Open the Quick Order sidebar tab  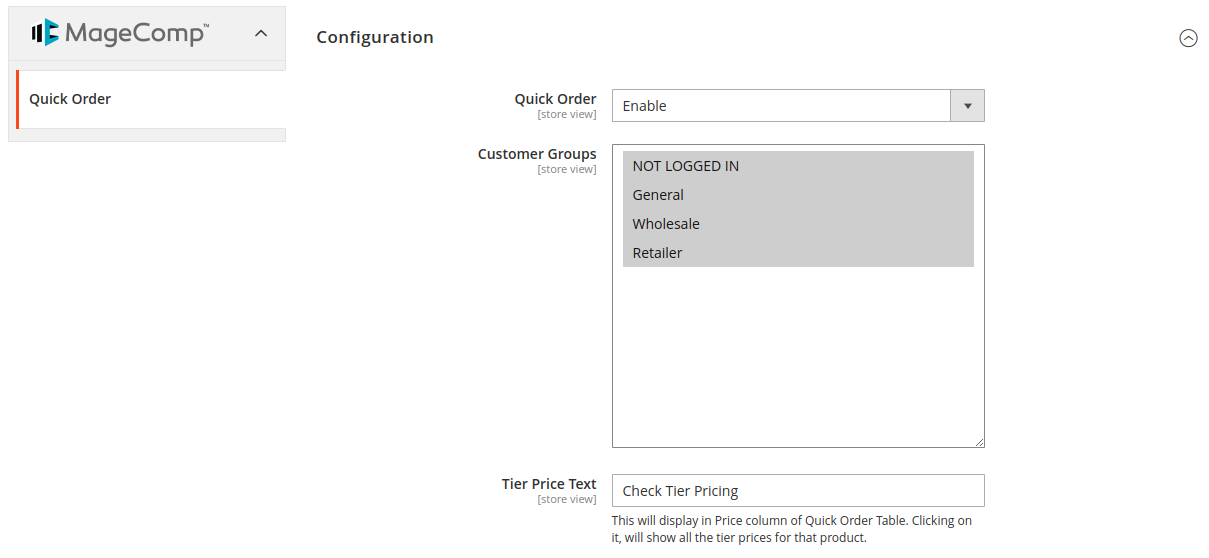tap(70, 99)
